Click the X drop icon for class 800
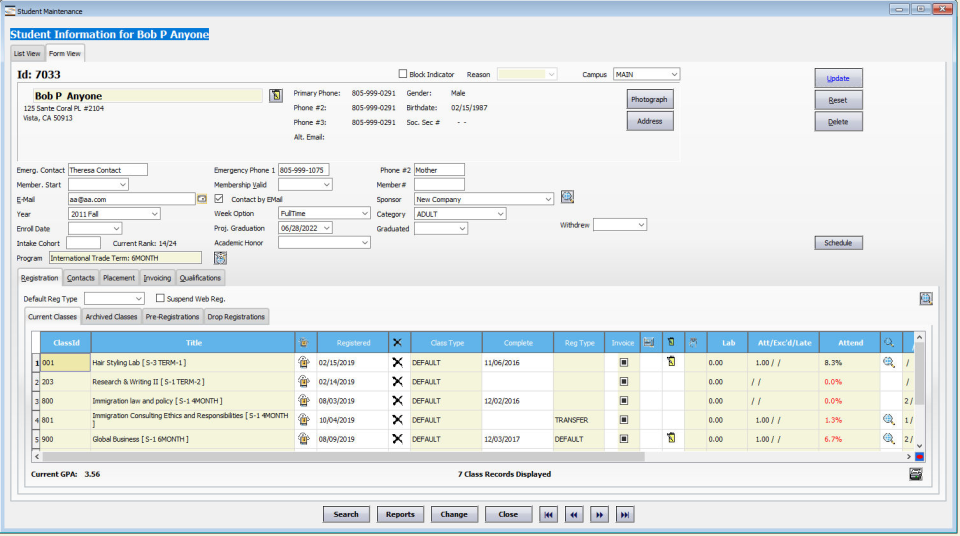The width and height of the screenshot is (960, 536). point(397,401)
